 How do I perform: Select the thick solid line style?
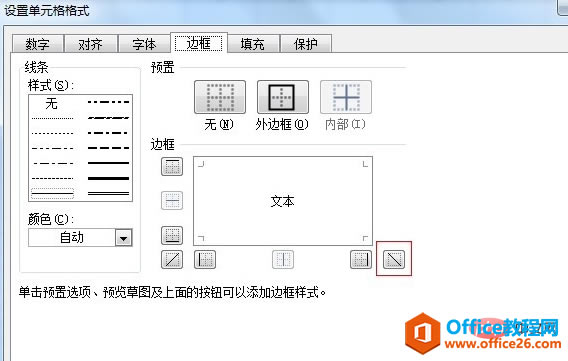click(108, 178)
